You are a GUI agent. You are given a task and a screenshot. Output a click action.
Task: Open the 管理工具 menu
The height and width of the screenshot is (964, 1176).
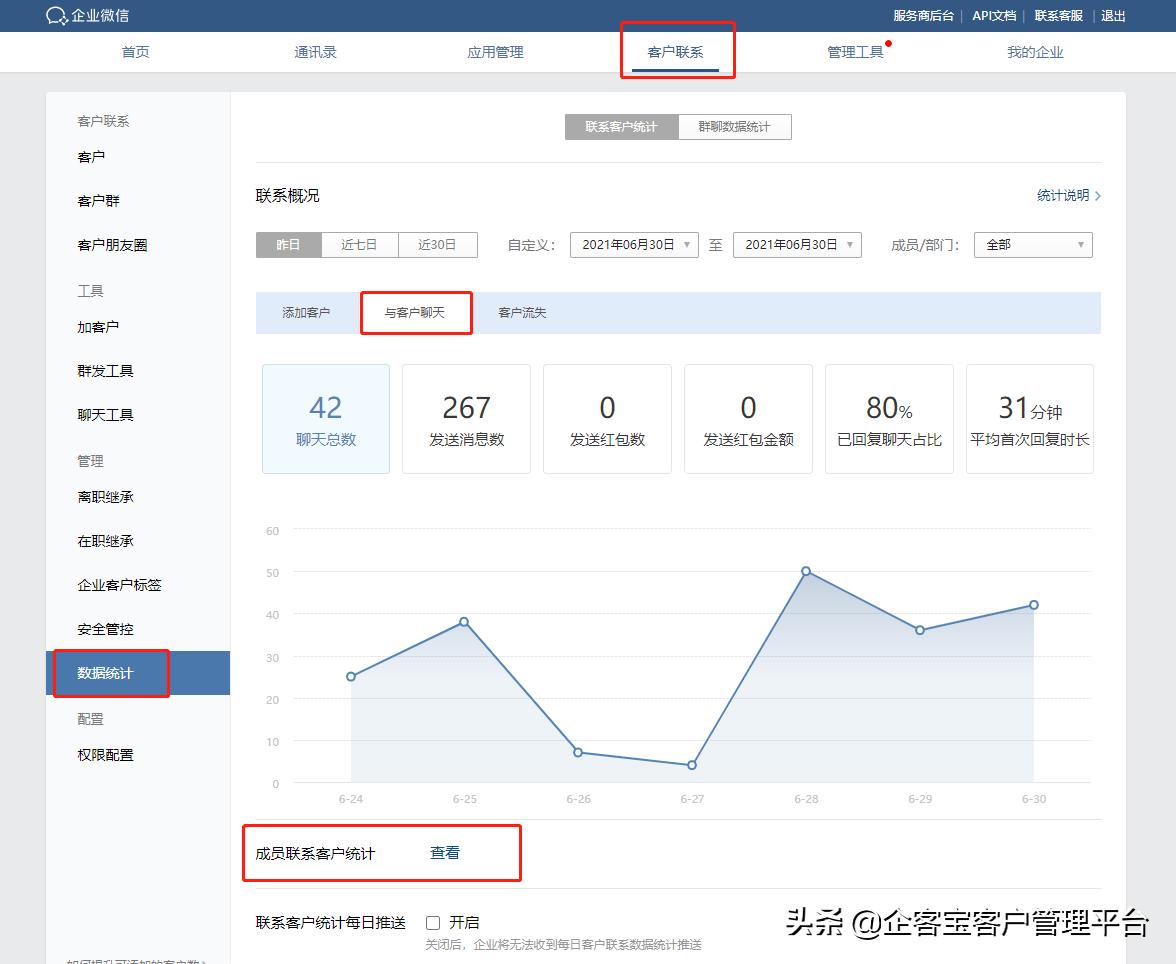pyautogui.click(x=856, y=51)
